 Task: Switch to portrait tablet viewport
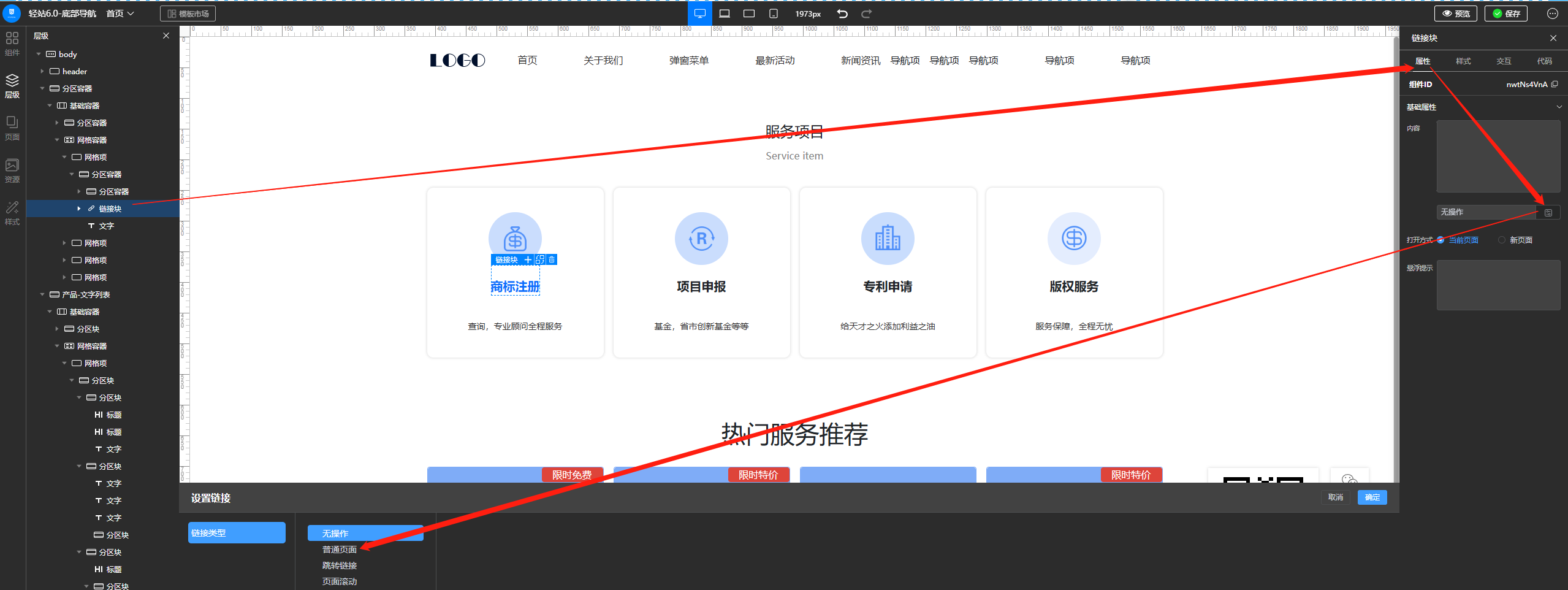pyautogui.click(x=774, y=13)
